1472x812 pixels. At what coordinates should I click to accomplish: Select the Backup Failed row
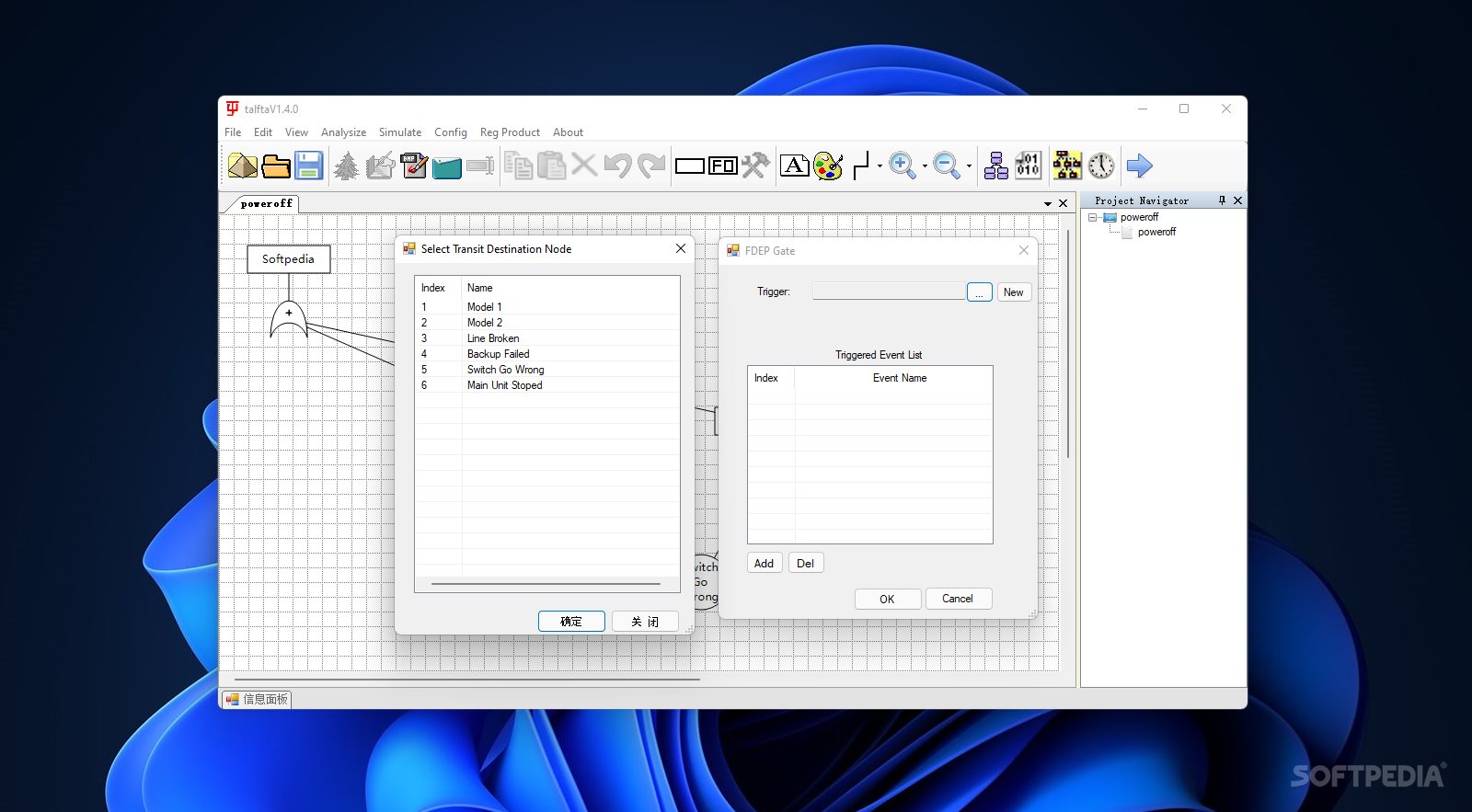click(x=547, y=354)
